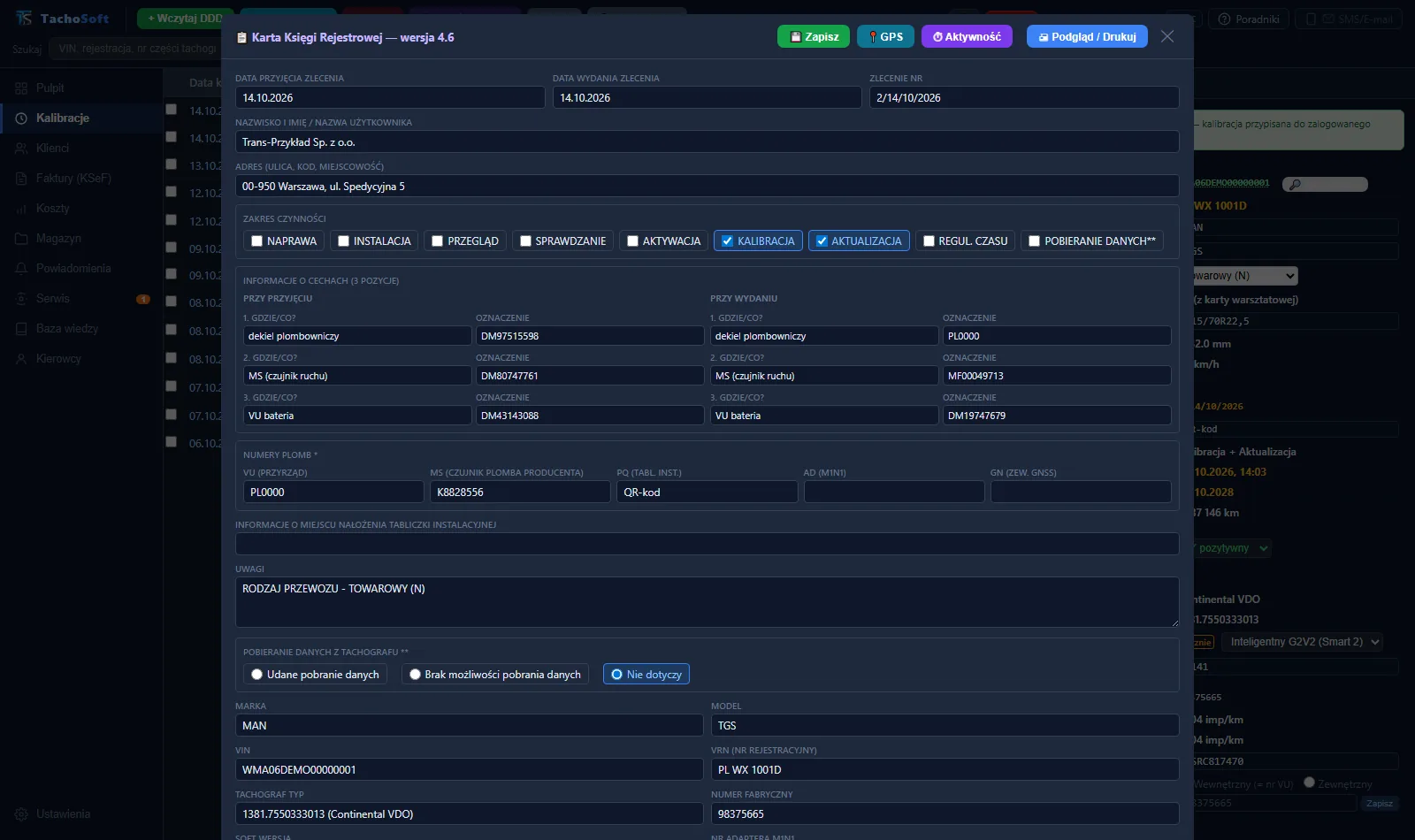The image size is (1415, 840).
Task: Open GPS from the dialog header
Action: click(x=885, y=36)
